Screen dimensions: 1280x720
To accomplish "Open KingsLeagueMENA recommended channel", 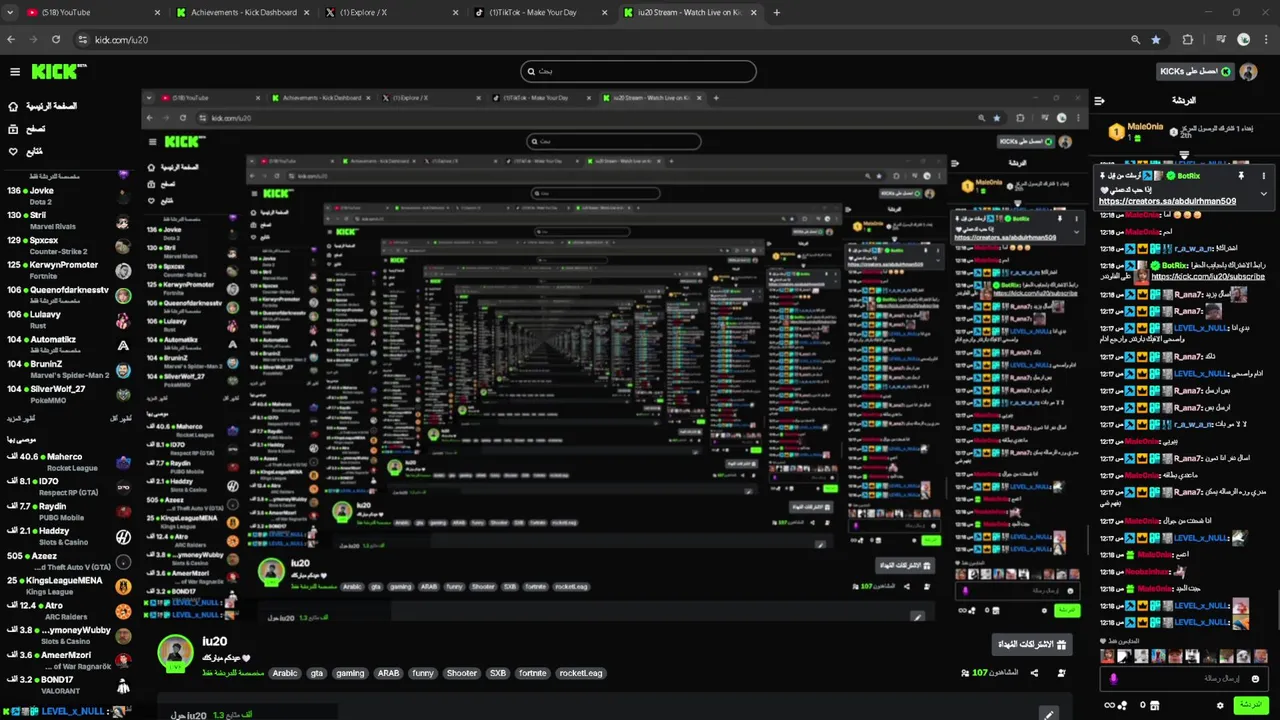I will coord(68,585).
